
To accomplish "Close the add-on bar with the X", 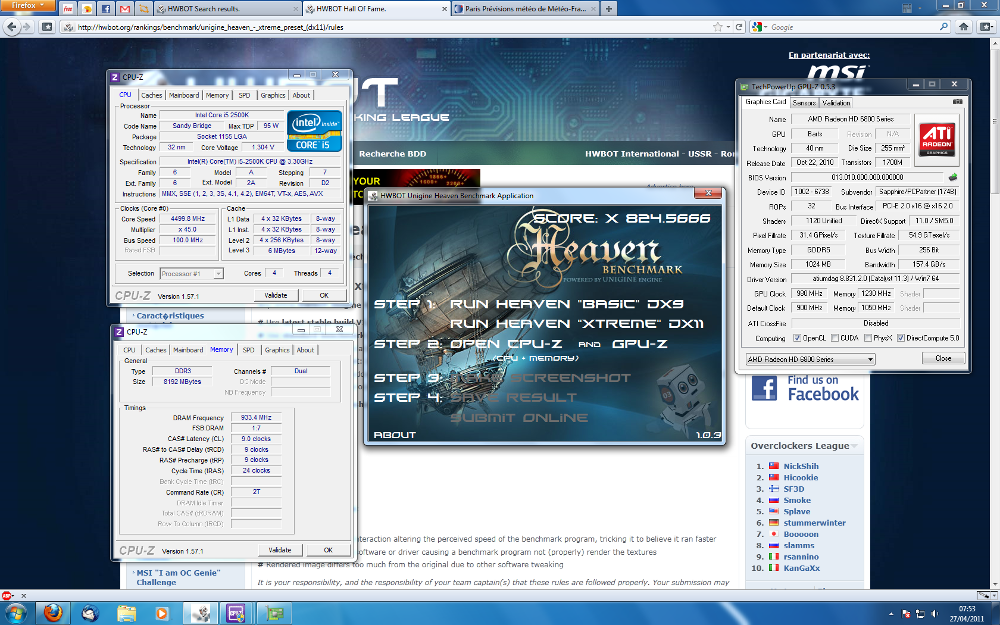I will pos(24,596).
